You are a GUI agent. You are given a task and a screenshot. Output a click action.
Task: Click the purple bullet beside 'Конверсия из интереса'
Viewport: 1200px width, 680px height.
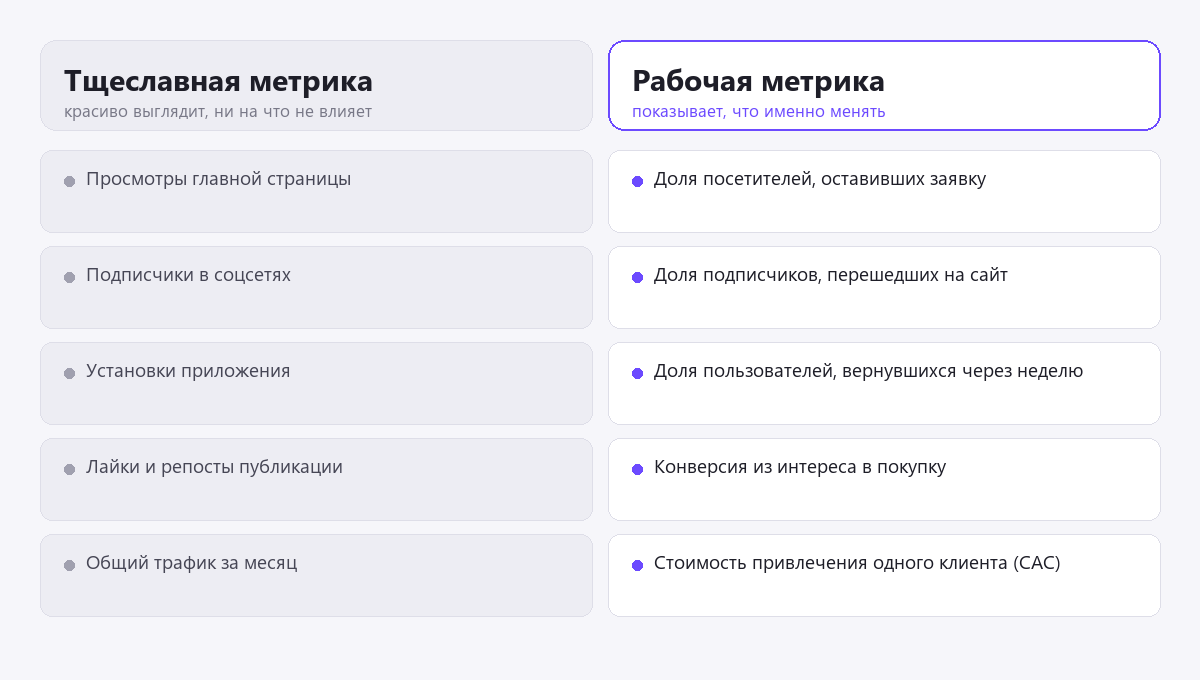click(638, 469)
